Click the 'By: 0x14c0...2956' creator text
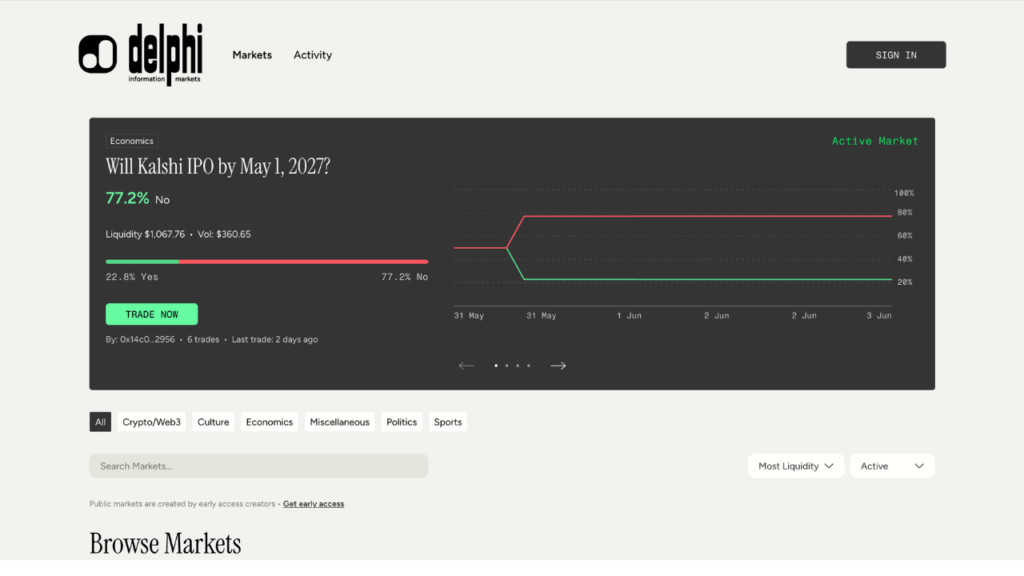1024x576 pixels. pos(140,340)
